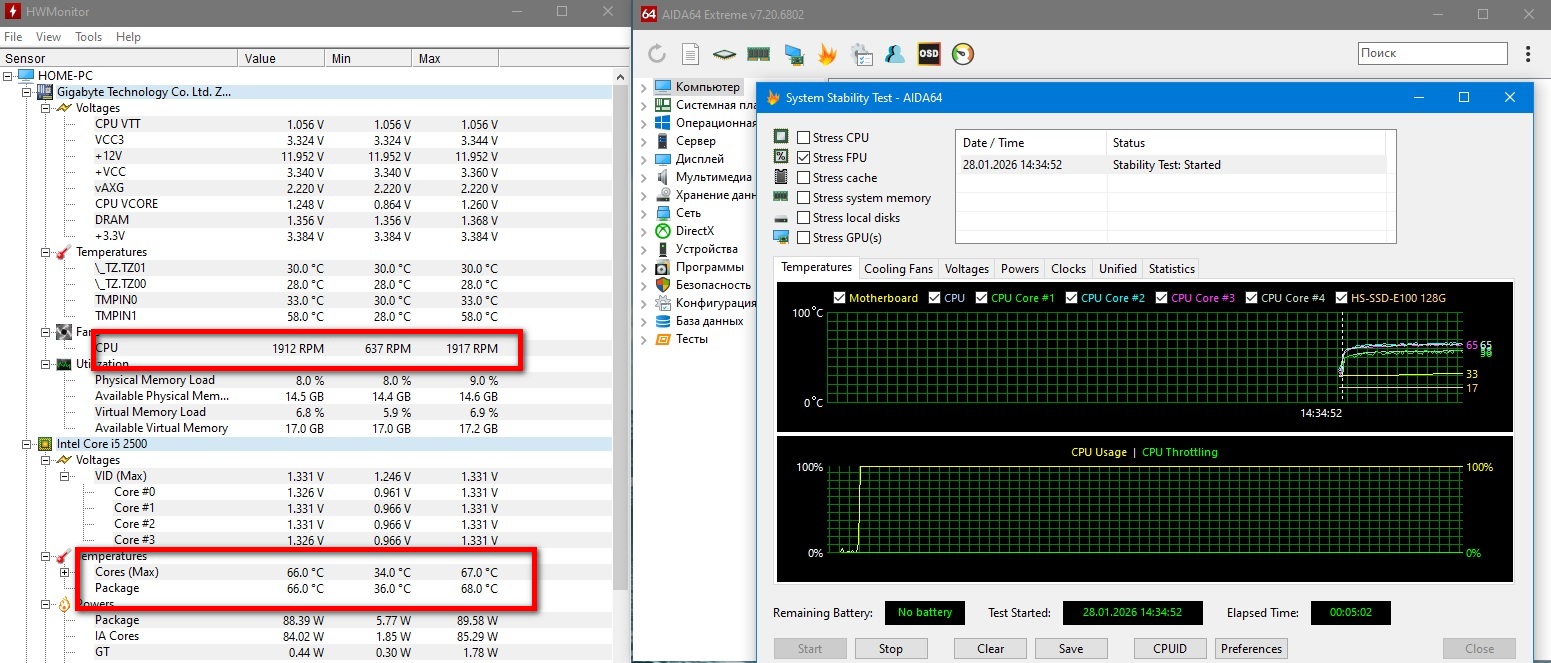The height and width of the screenshot is (663, 1551).
Task: Enable the Stress cache checkbox
Action: pyautogui.click(x=804, y=177)
